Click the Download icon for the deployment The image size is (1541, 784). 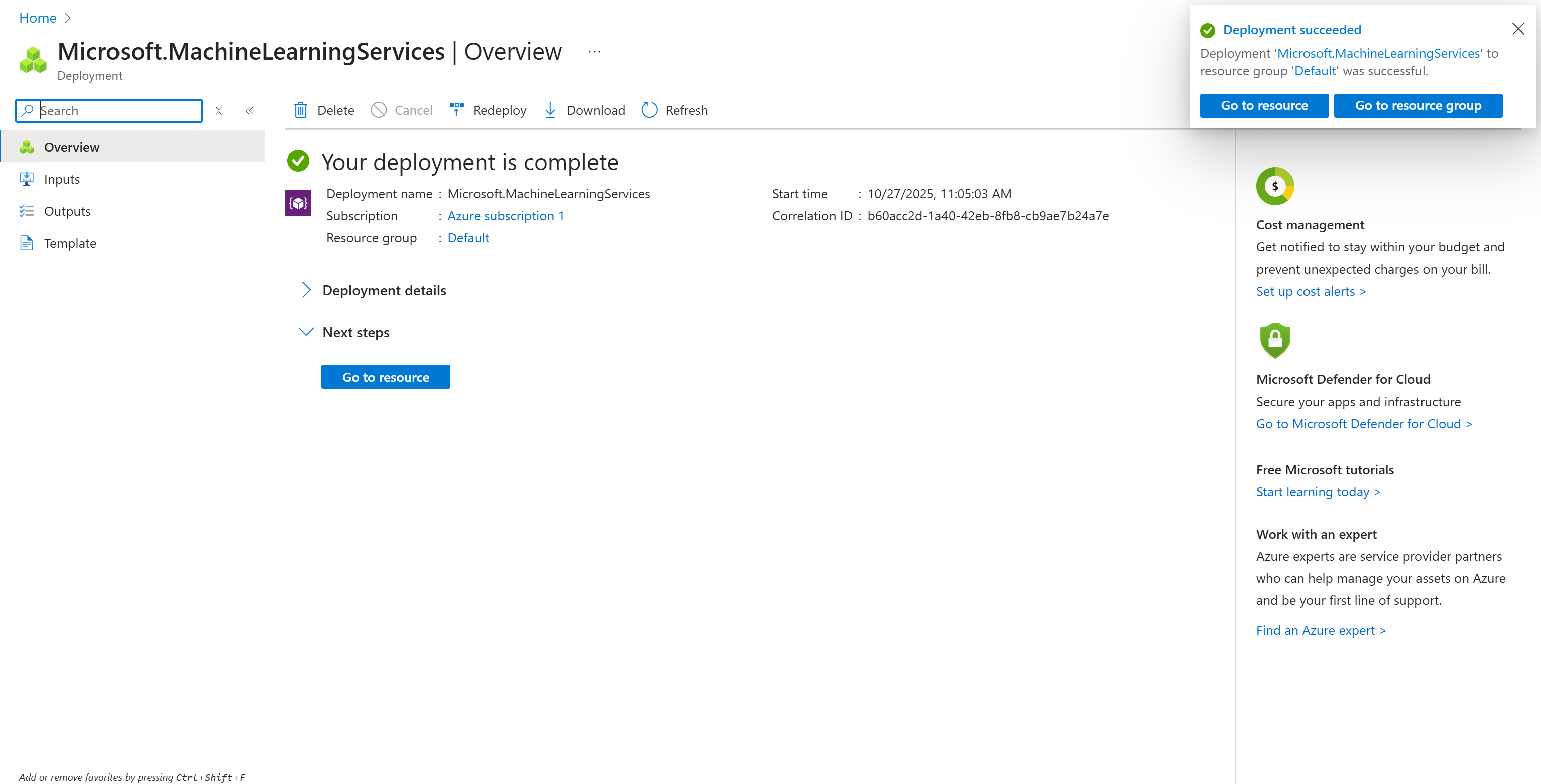(x=550, y=110)
